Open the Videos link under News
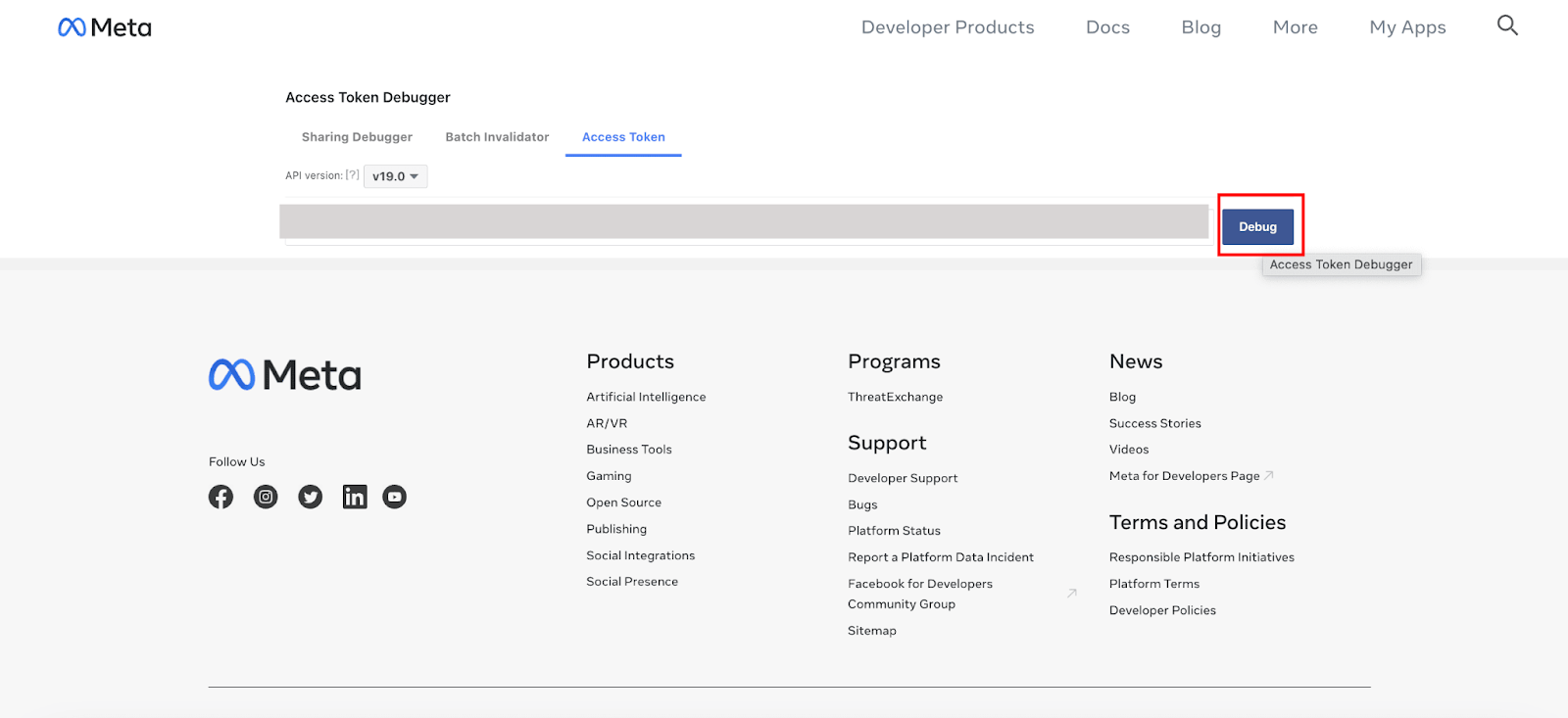 click(x=1129, y=450)
